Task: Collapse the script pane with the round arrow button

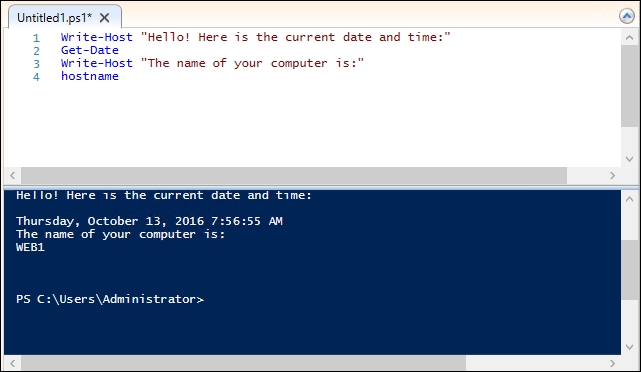Action: click(627, 16)
